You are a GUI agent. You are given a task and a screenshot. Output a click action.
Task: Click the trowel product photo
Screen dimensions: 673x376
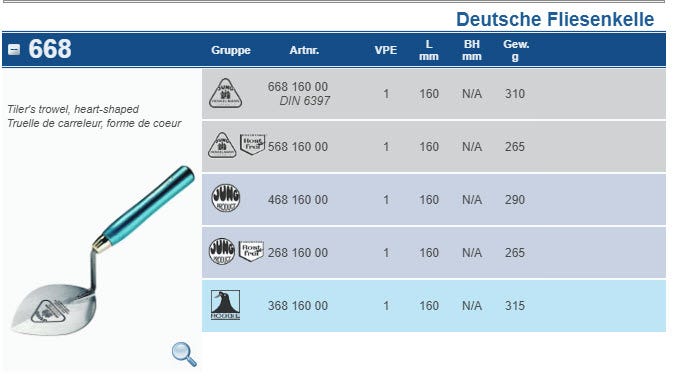[102, 251]
